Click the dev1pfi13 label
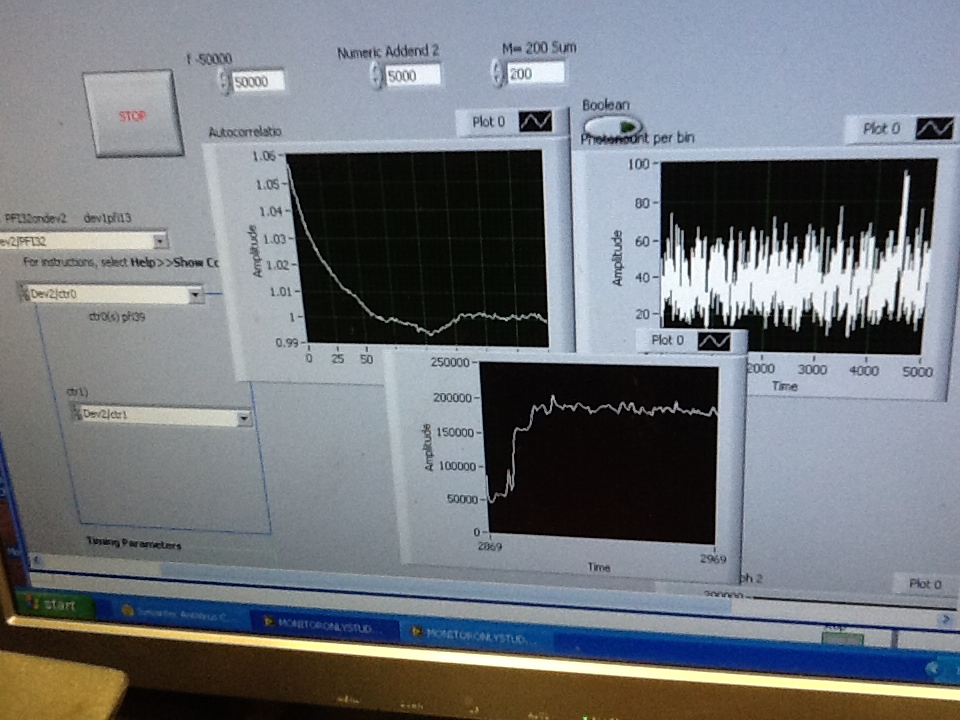 (x=108, y=218)
